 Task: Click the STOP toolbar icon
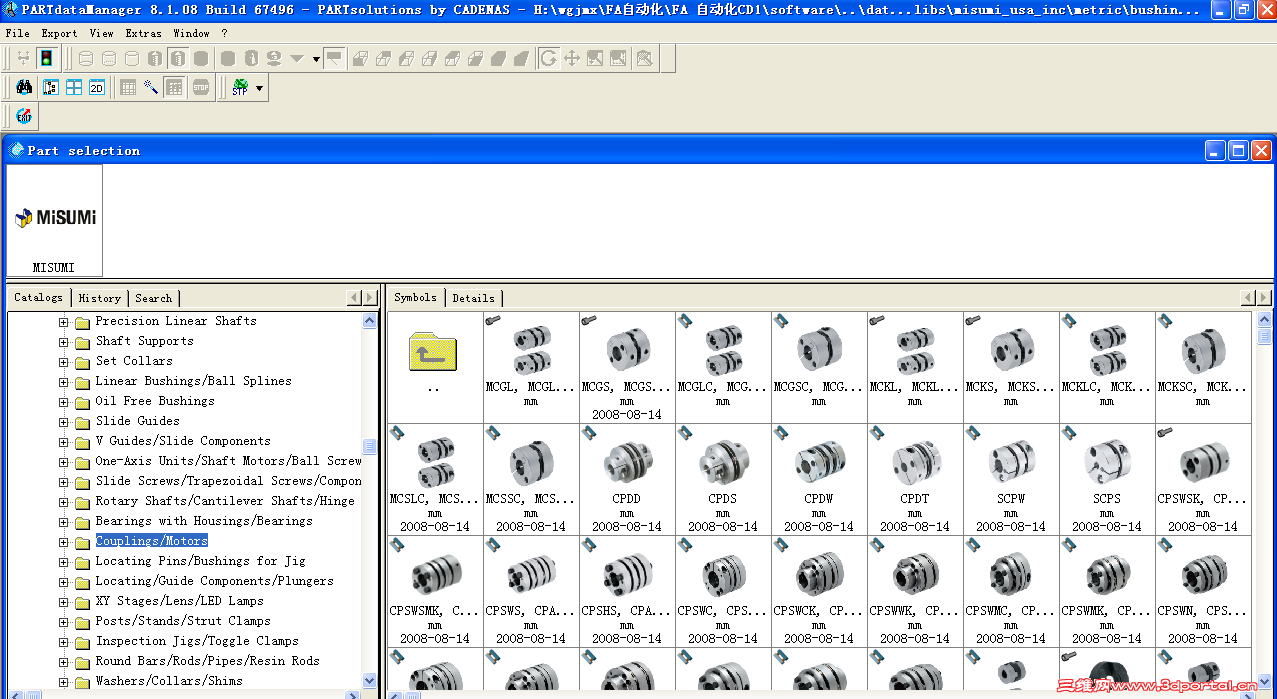click(201, 87)
